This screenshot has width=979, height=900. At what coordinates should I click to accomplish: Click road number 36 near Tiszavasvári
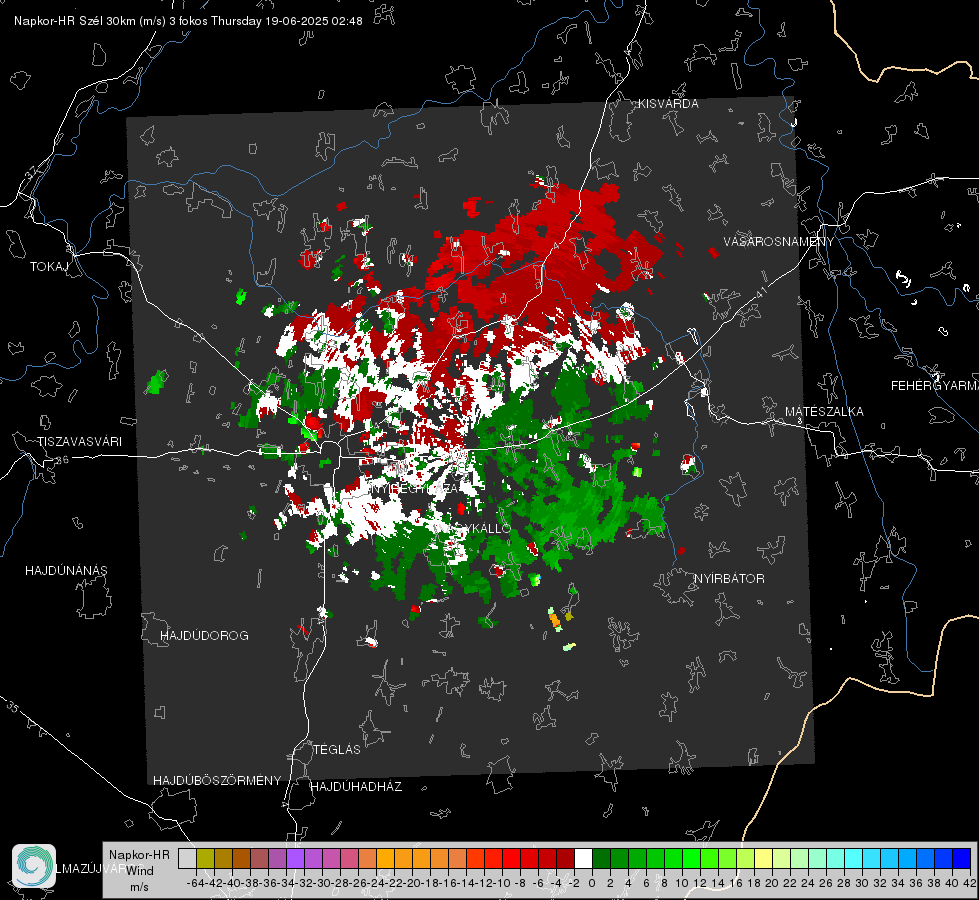tap(62, 460)
